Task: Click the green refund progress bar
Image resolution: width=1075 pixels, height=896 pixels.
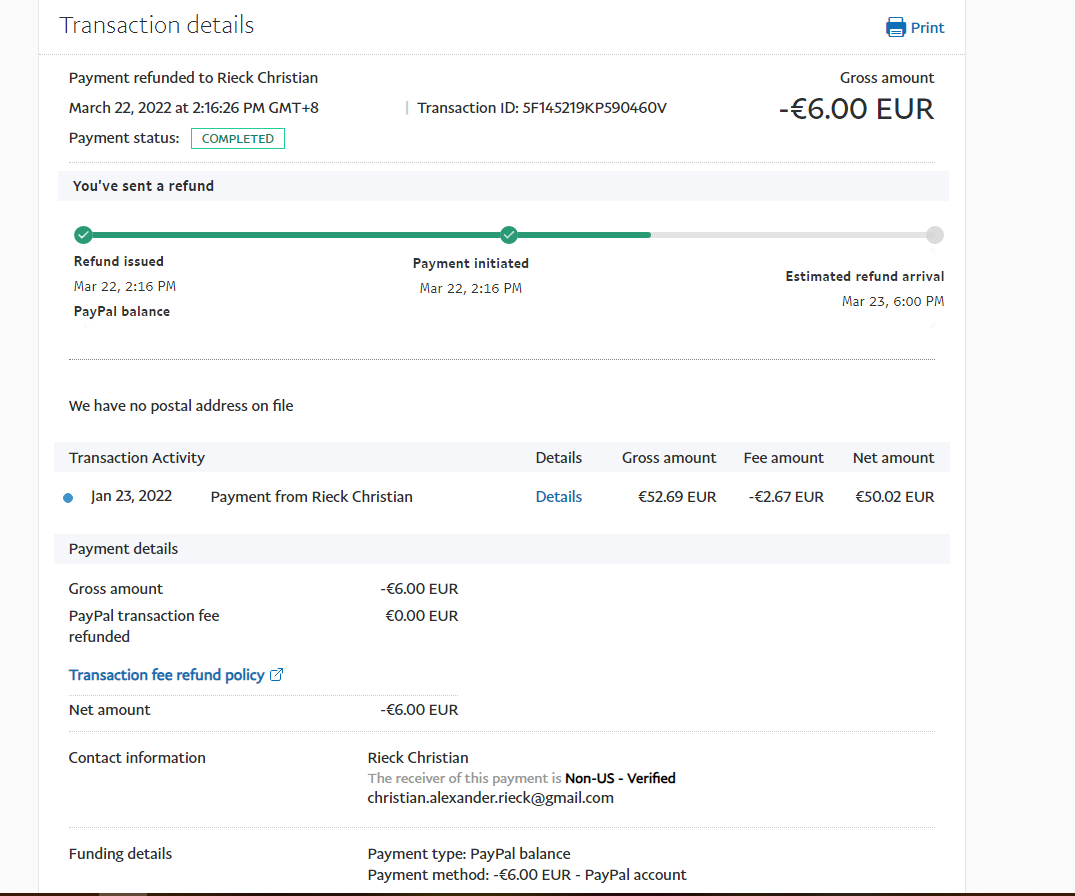Action: [x=300, y=235]
